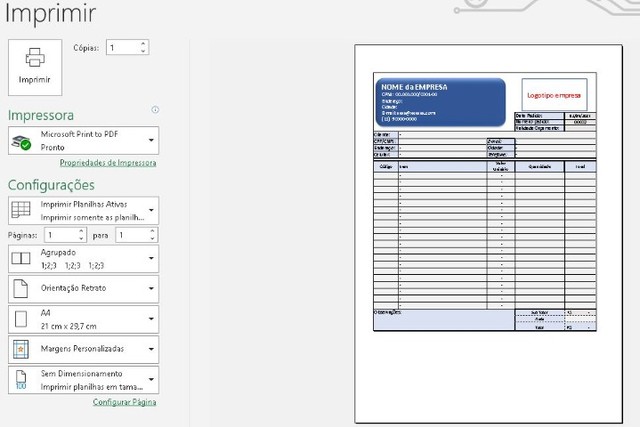The width and height of the screenshot is (640, 427).
Task: Open the Margens Personalizadas dropdown
Action: (83, 349)
